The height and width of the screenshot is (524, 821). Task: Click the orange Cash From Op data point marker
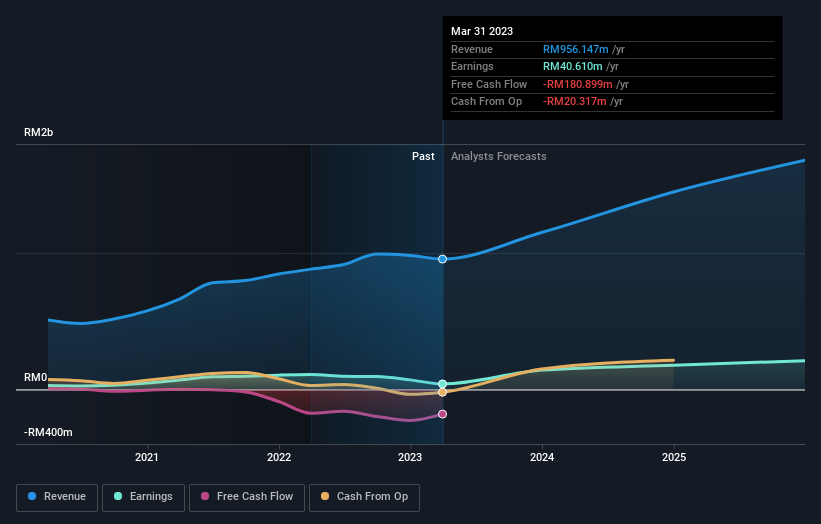pyautogui.click(x=442, y=392)
